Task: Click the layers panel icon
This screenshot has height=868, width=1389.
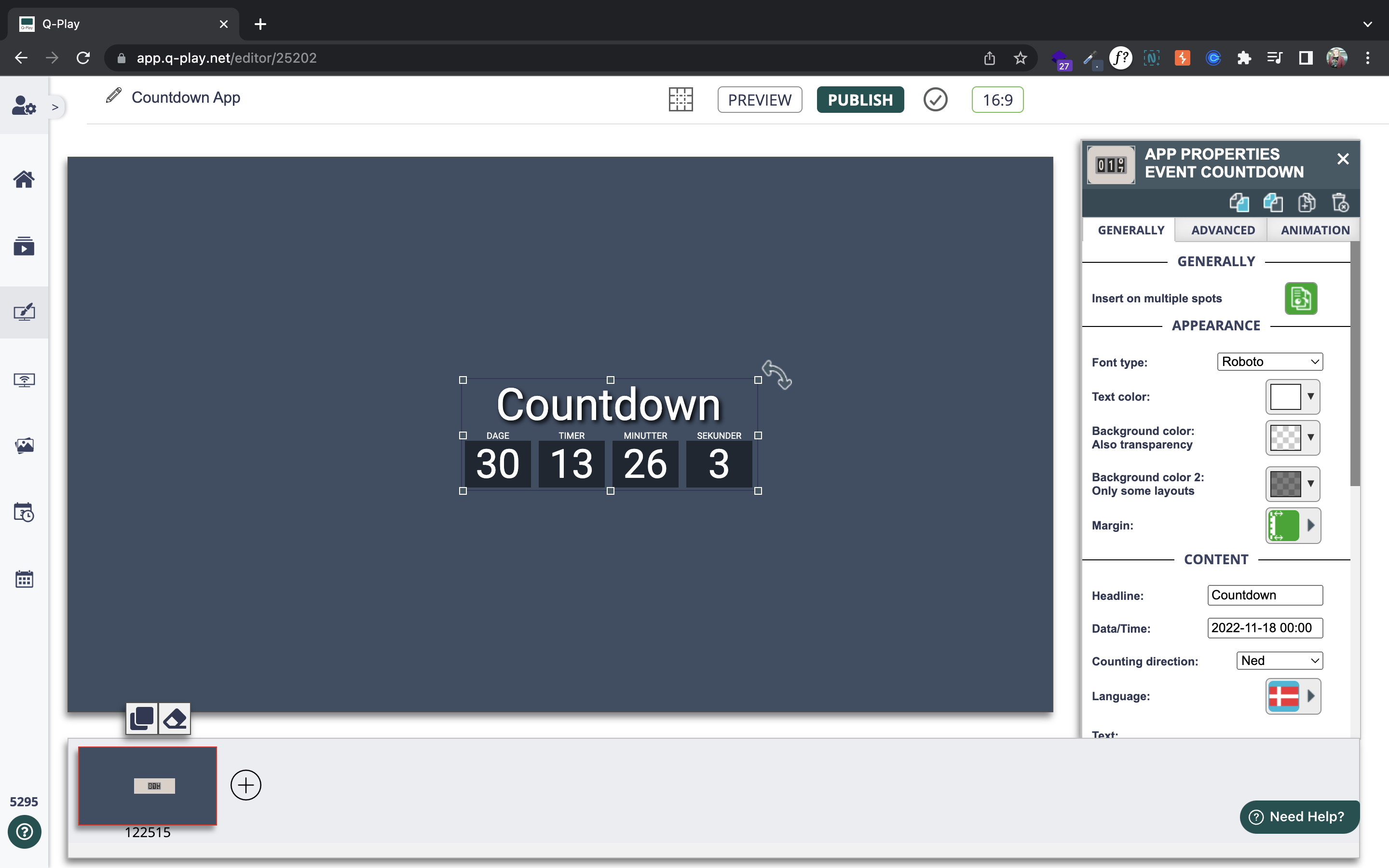Action: pyautogui.click(x=141, y=718)
